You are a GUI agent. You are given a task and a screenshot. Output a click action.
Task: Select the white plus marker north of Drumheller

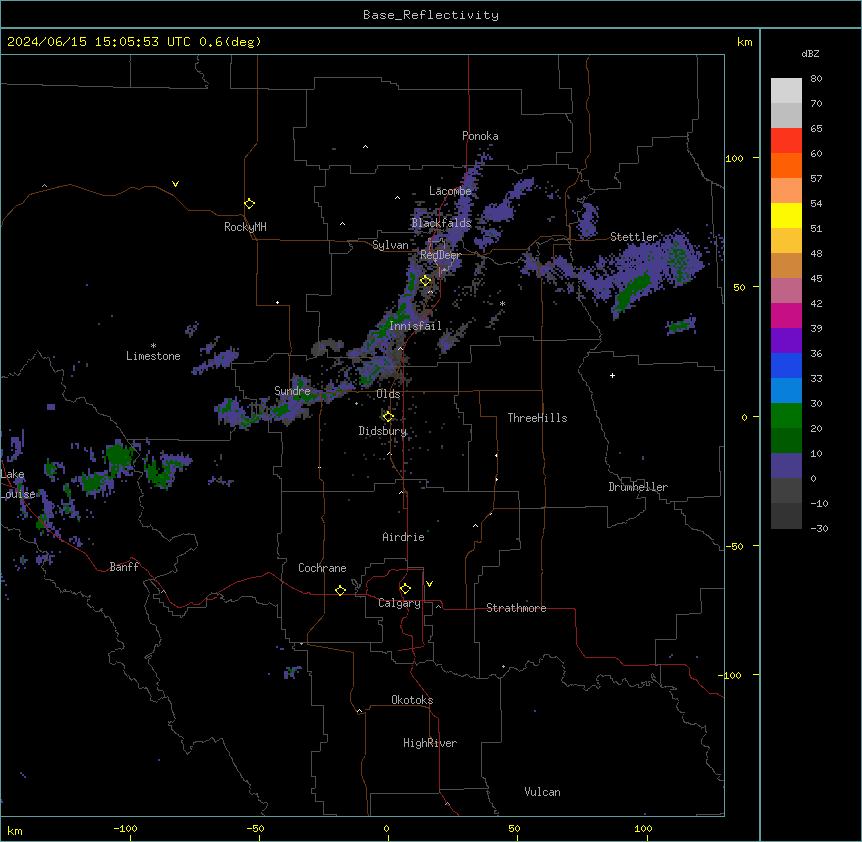(x=612, y=375)
